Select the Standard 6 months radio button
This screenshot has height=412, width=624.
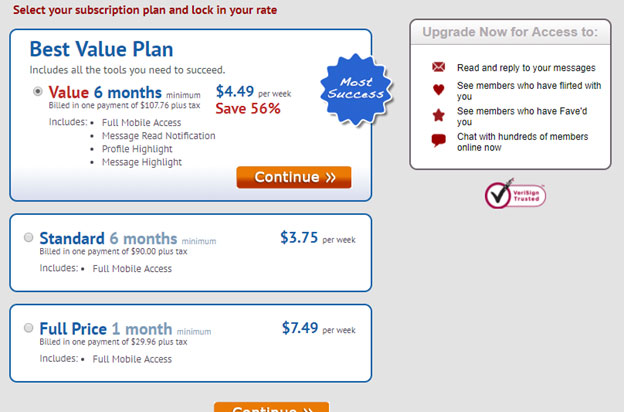pos(28,238)
